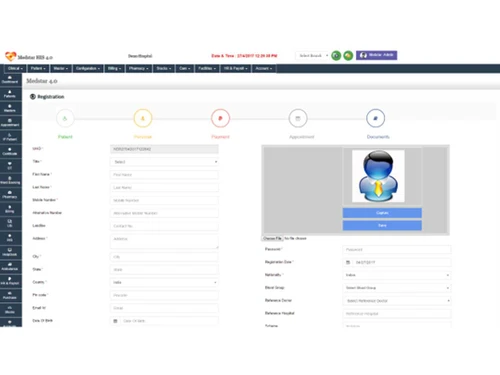500x375 pixels.
Task: Click the Last Name input field
Action: click(x=164, y=188)
